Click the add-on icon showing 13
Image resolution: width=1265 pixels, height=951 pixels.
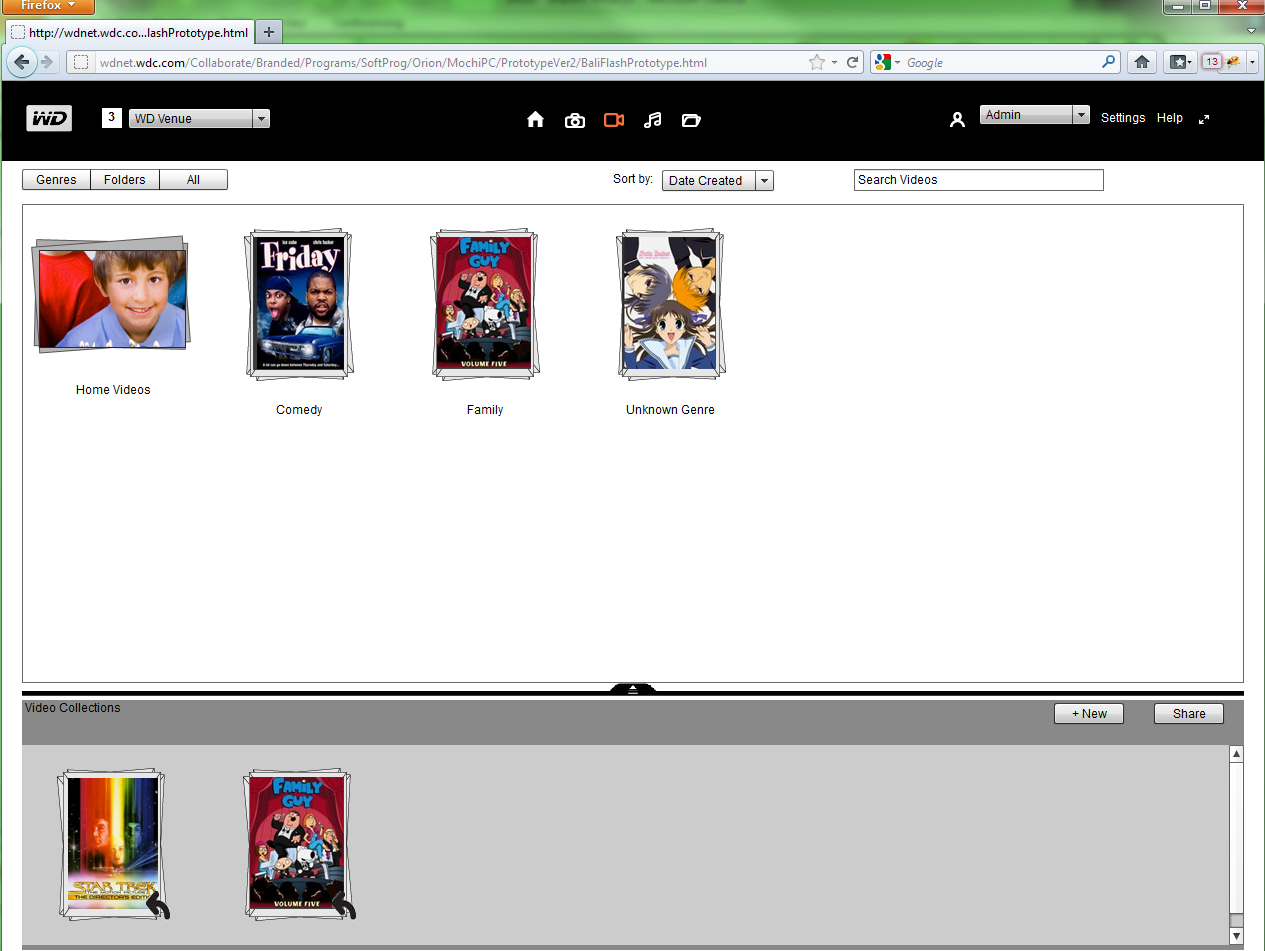pyautogui.click(x=1211, y=62)
